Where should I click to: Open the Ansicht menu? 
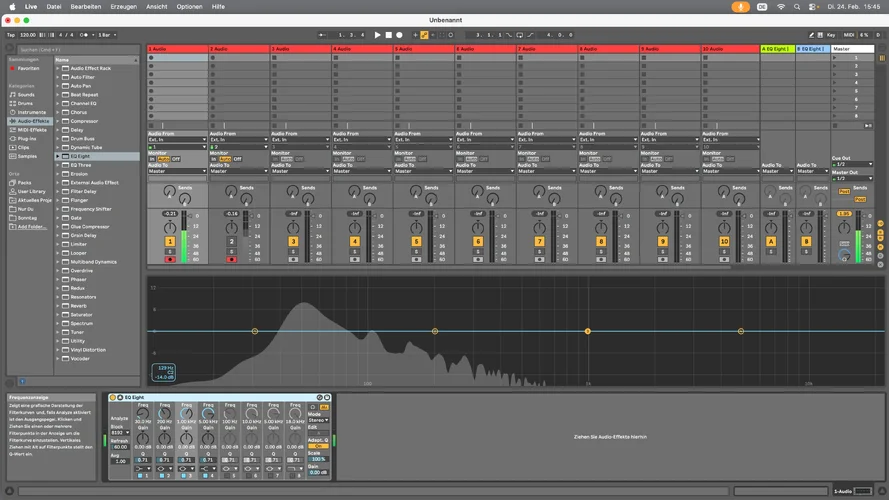[156, 6]
